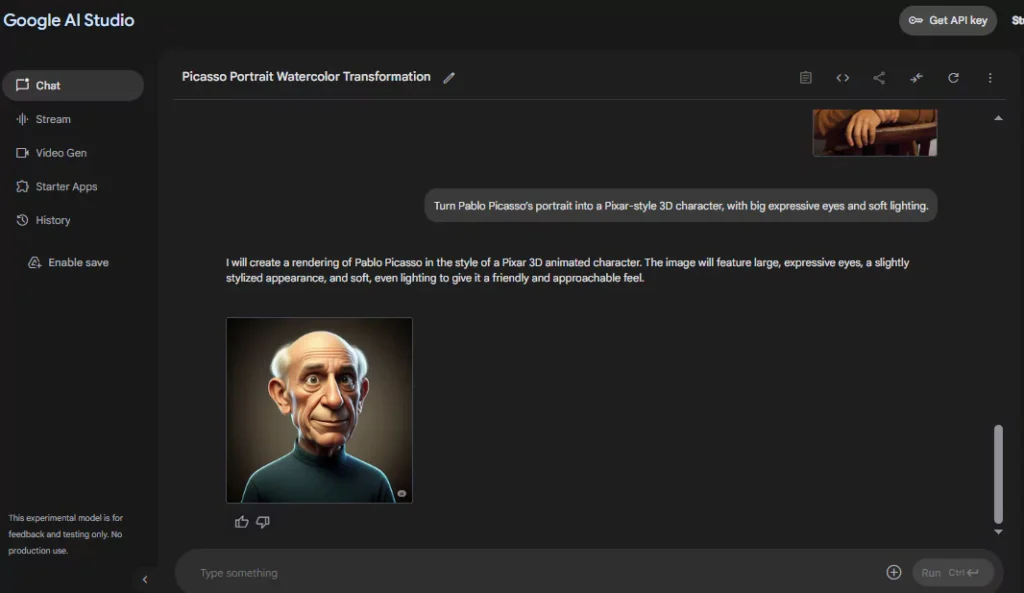Click the Get code icon
1024x593 pixels.
pyautogui.click(x=842, y=78)
